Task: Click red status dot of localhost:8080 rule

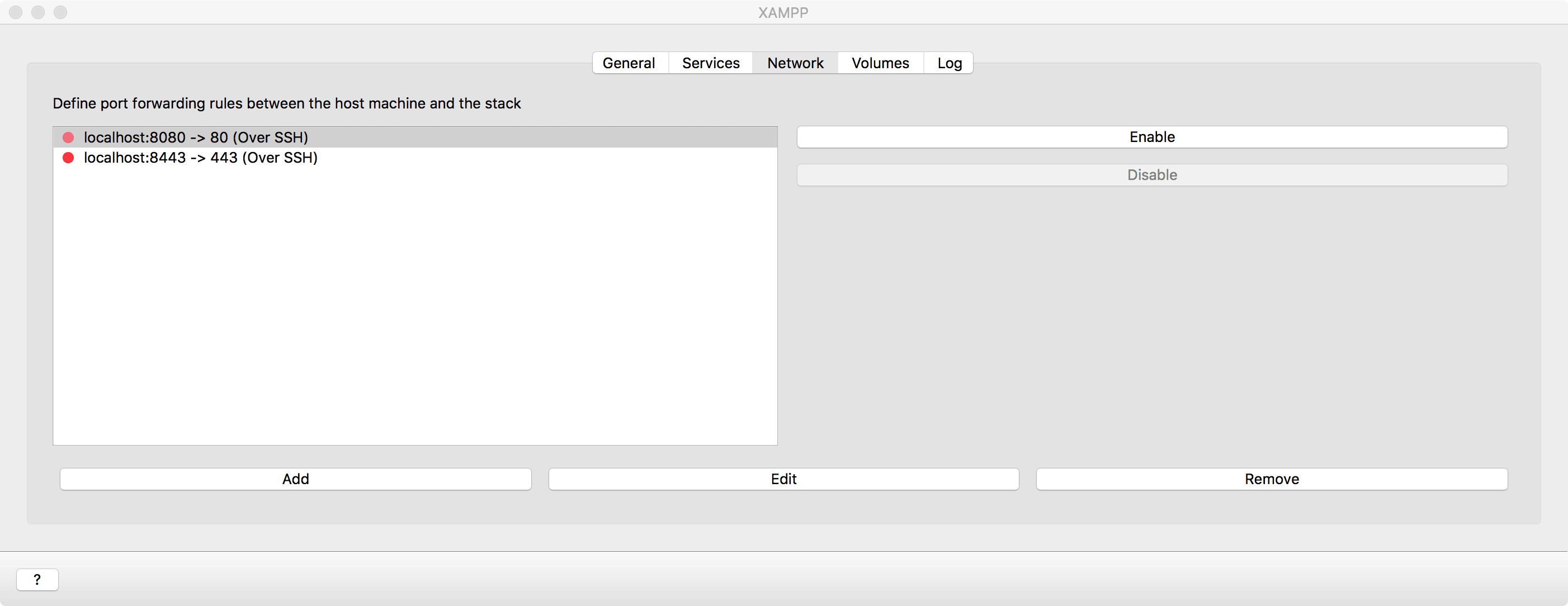Action: (x=68, y=138)
